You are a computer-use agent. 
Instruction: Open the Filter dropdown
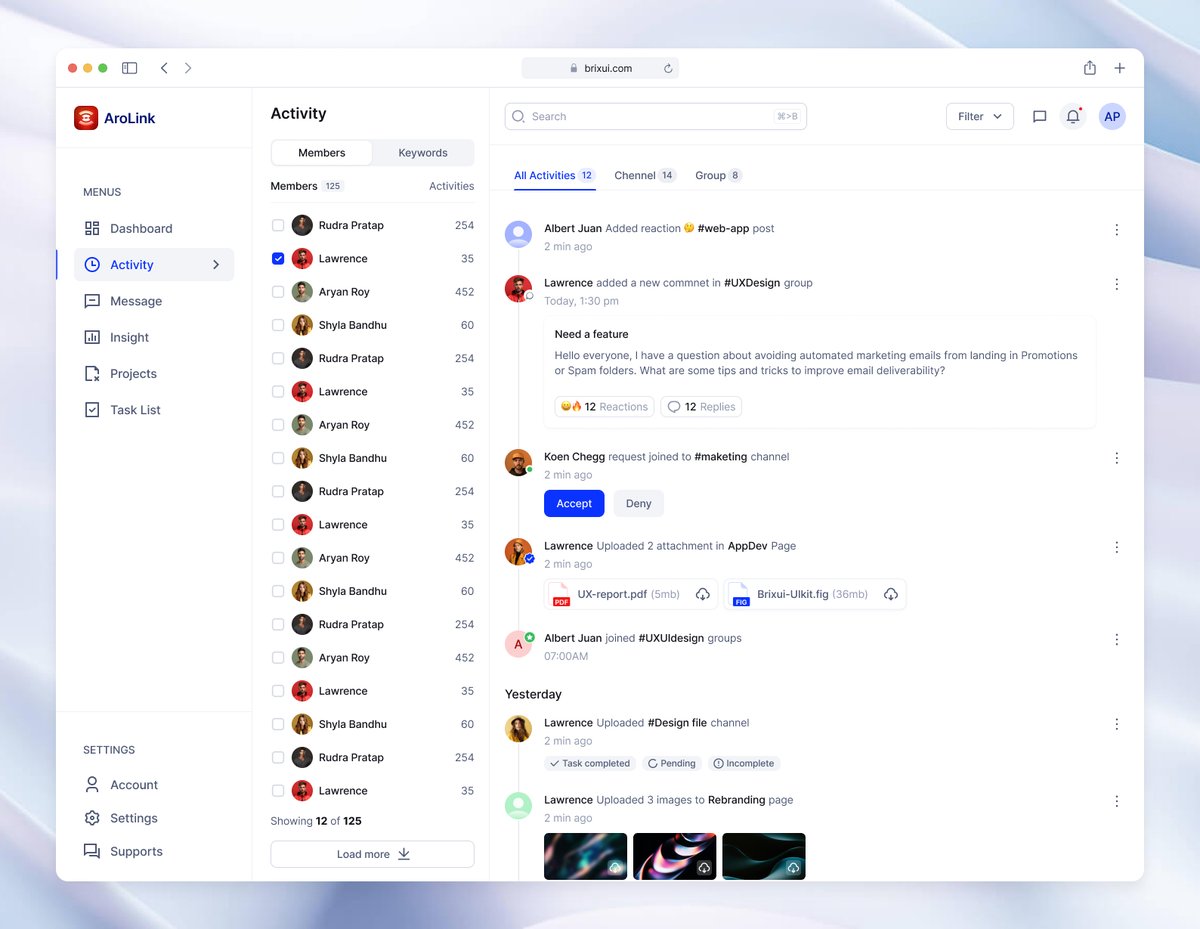(x=980, y=117)
